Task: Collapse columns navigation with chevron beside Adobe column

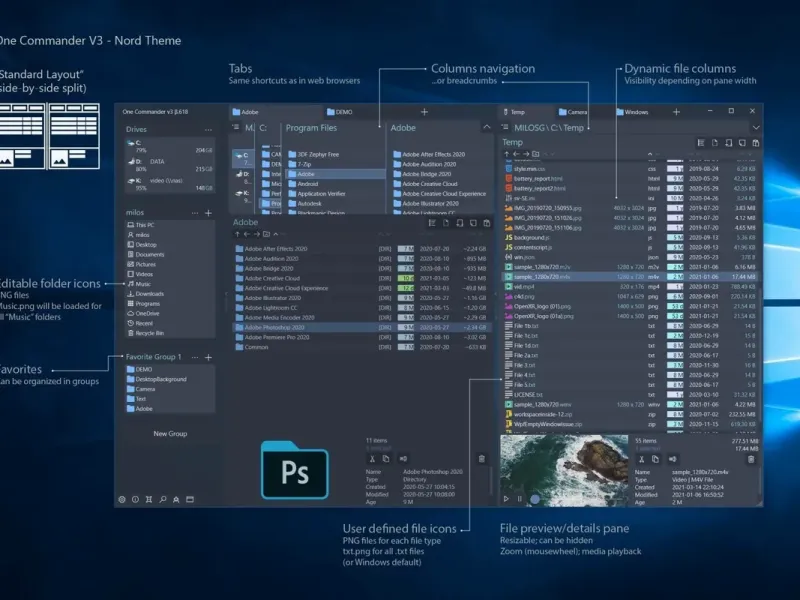Action: (487, 127)
